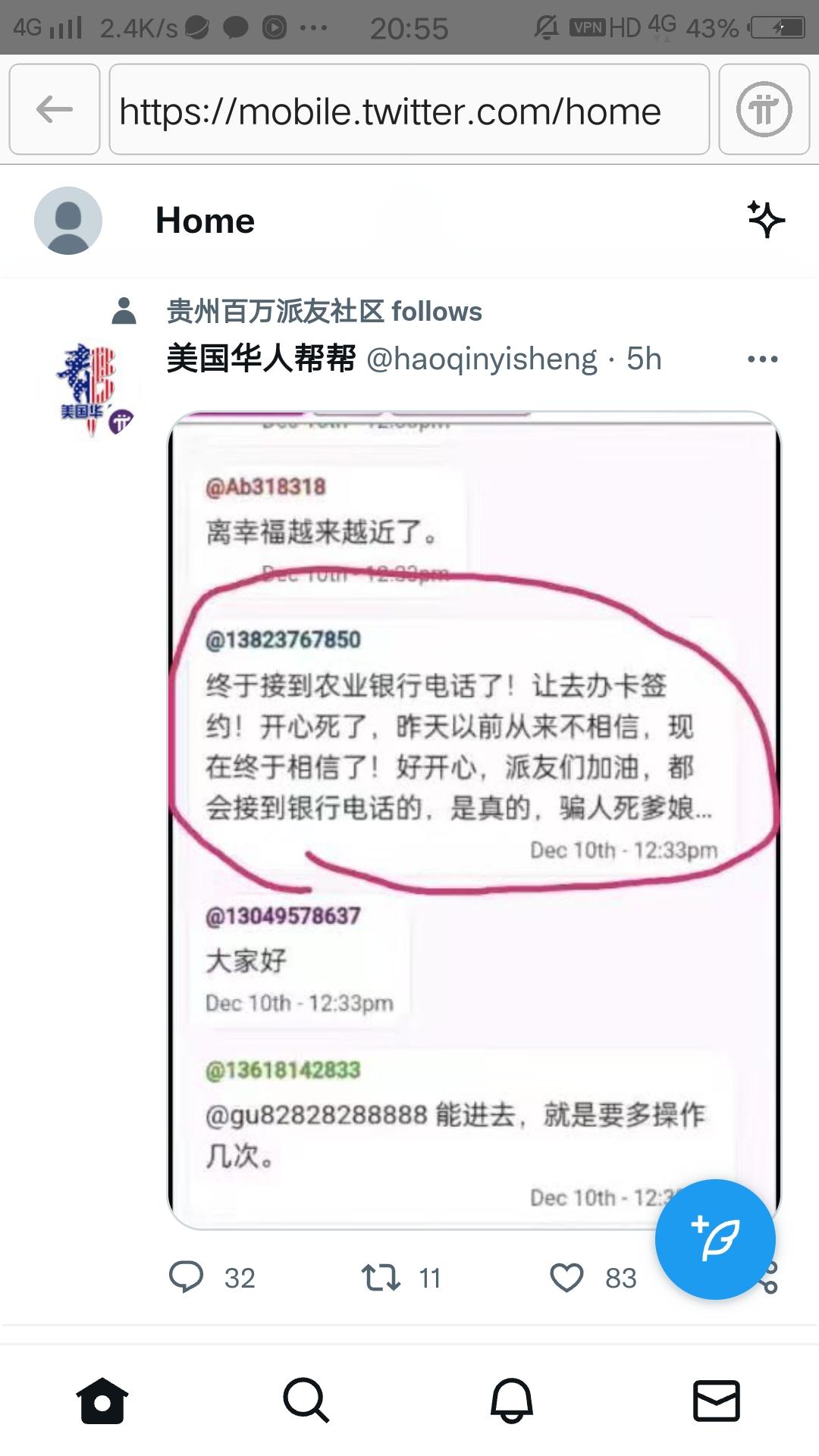Switch timeline view with the sparkle icon
This screenshot has width=819, height=1456.
point(766,220)
